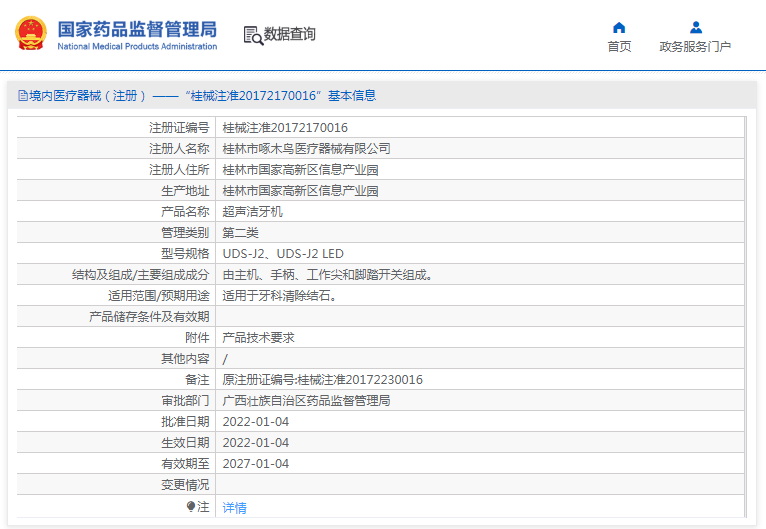Select attachment value 产品技术要求
Image resolution: width=766 pixels, height=529 pixels.
(x=258, y=338)
